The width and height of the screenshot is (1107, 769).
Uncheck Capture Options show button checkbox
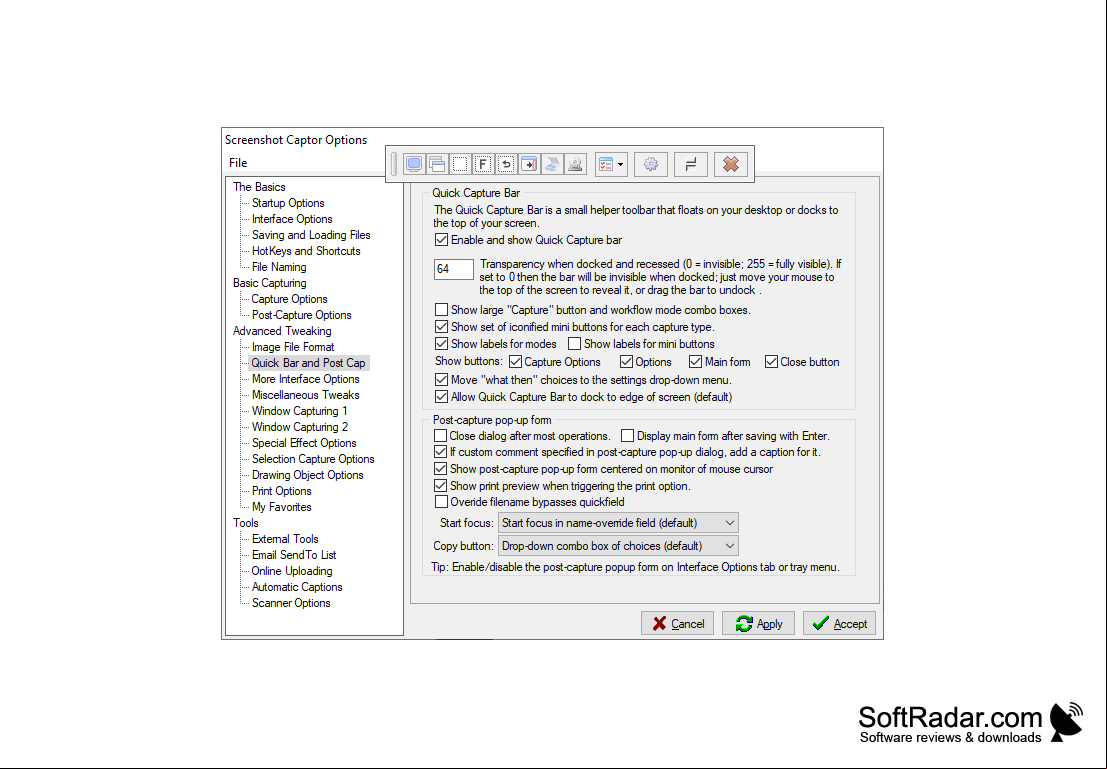click(515, 362)
